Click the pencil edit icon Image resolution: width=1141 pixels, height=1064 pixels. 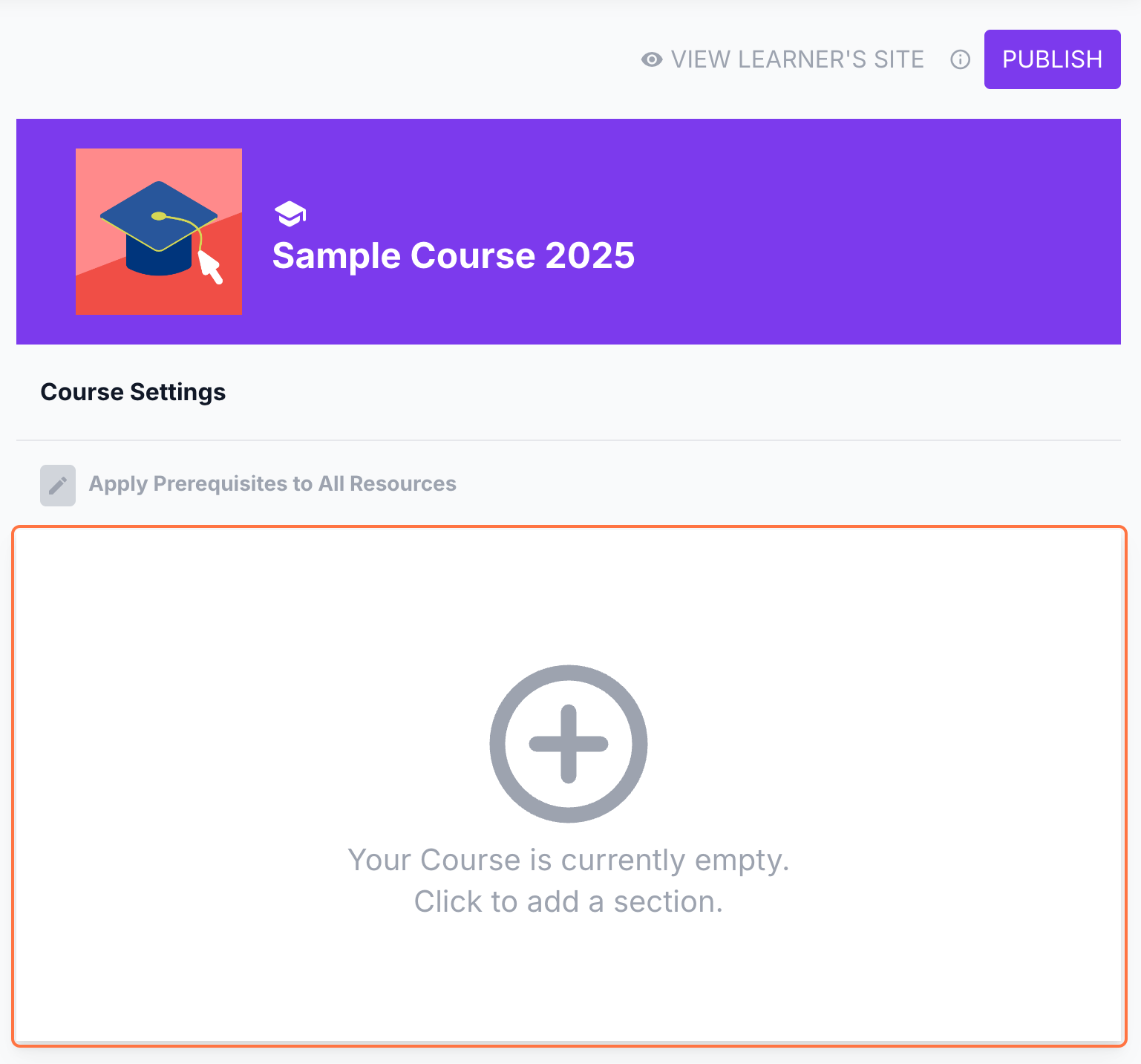pyautogui.click(x=58, y=486)
